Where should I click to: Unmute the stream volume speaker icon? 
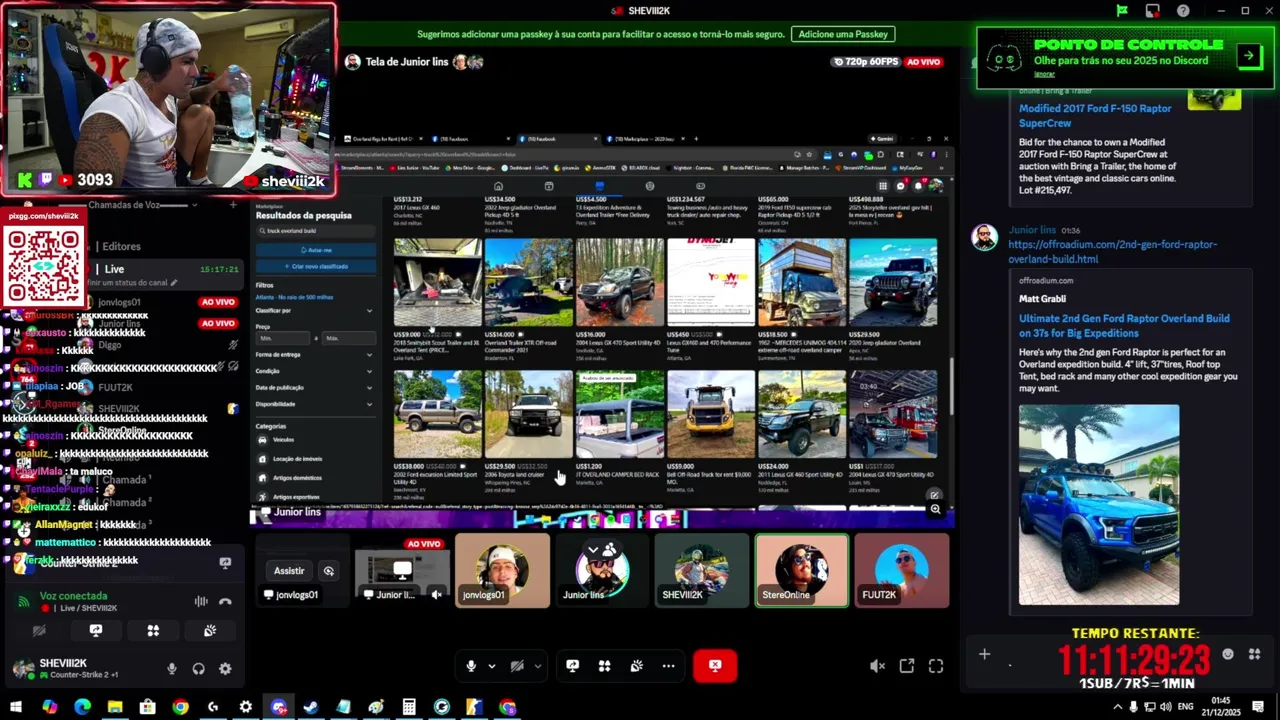point(877,666)
